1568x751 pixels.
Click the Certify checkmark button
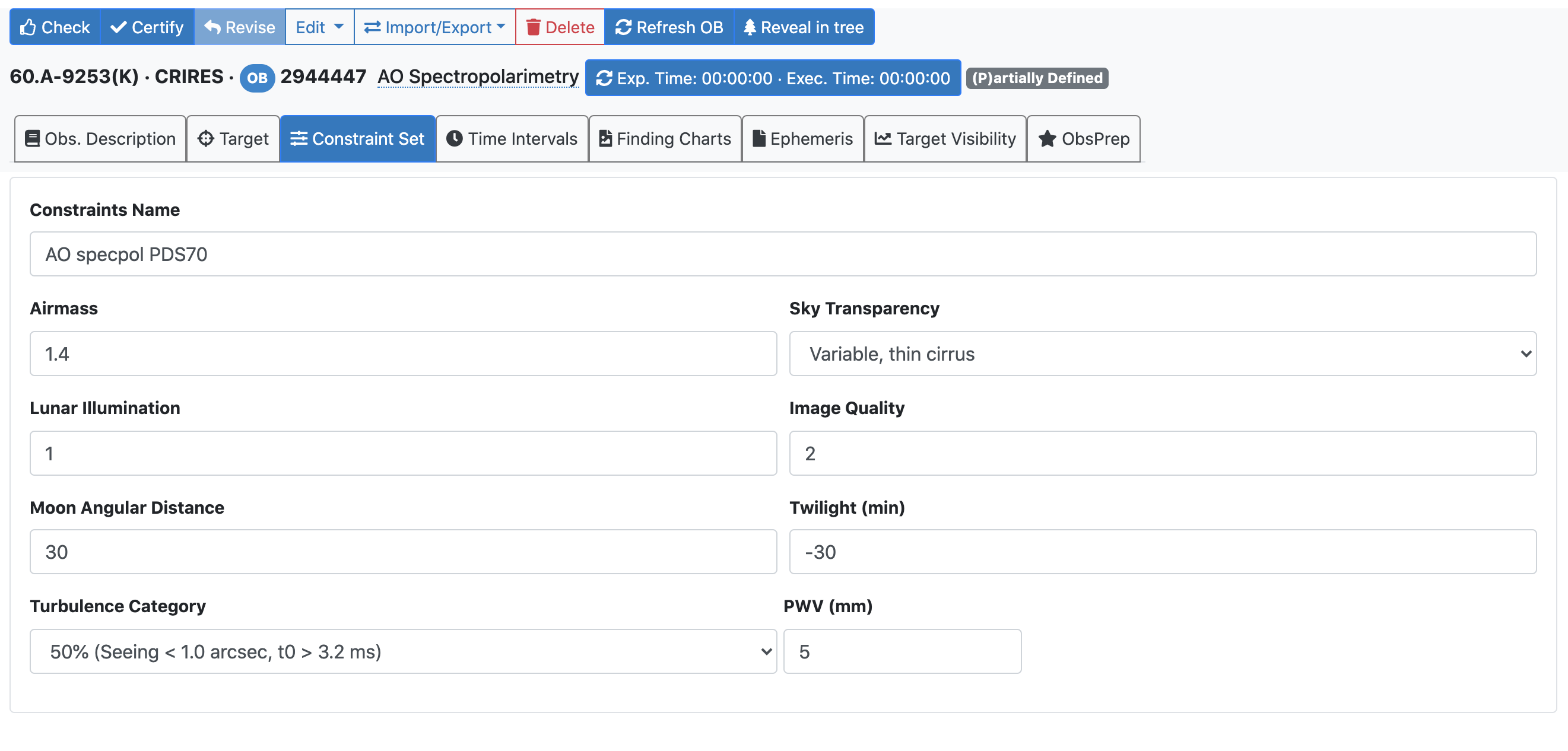pyautogui.click(x=147, y=27)
